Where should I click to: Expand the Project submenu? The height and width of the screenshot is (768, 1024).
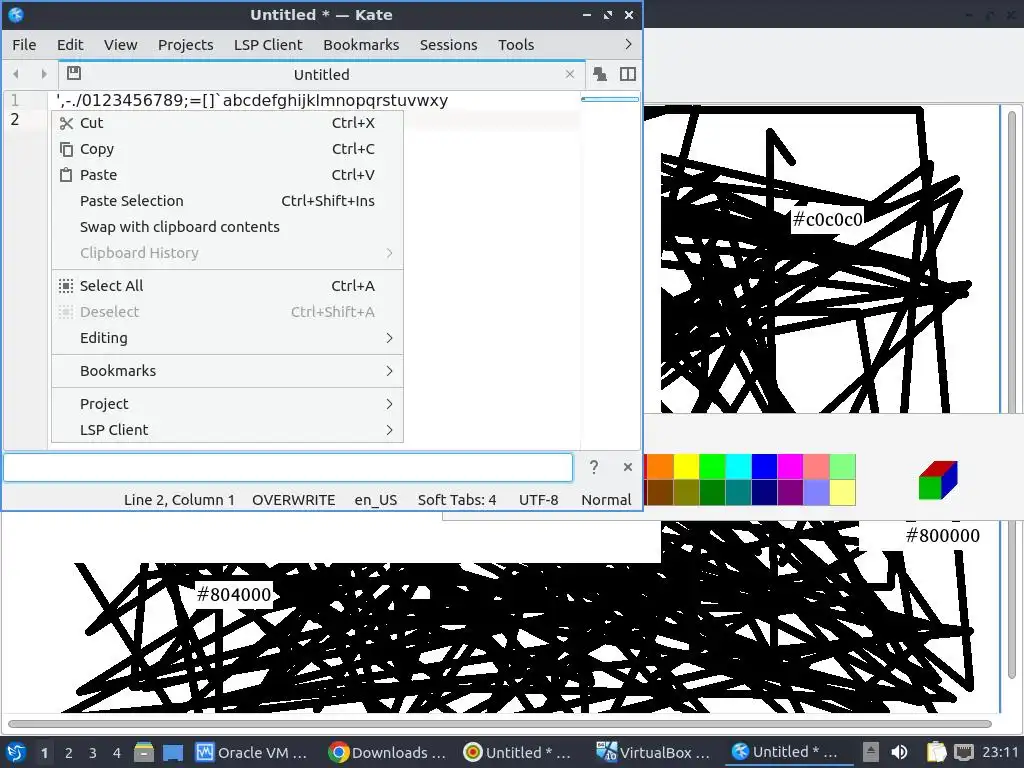227,404
